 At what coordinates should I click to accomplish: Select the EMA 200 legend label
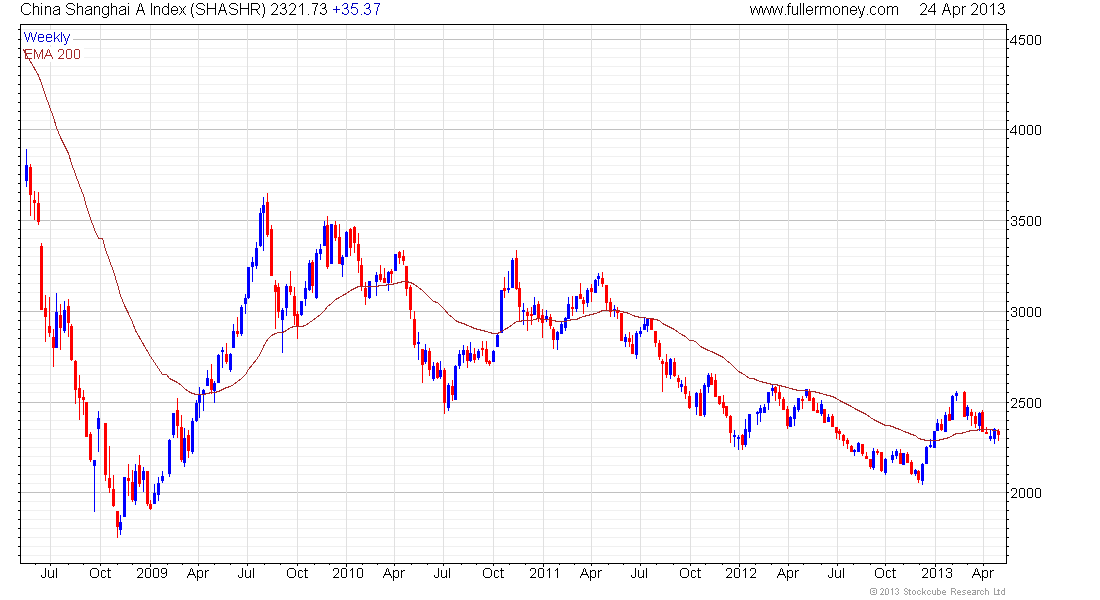tap(53, 54)
